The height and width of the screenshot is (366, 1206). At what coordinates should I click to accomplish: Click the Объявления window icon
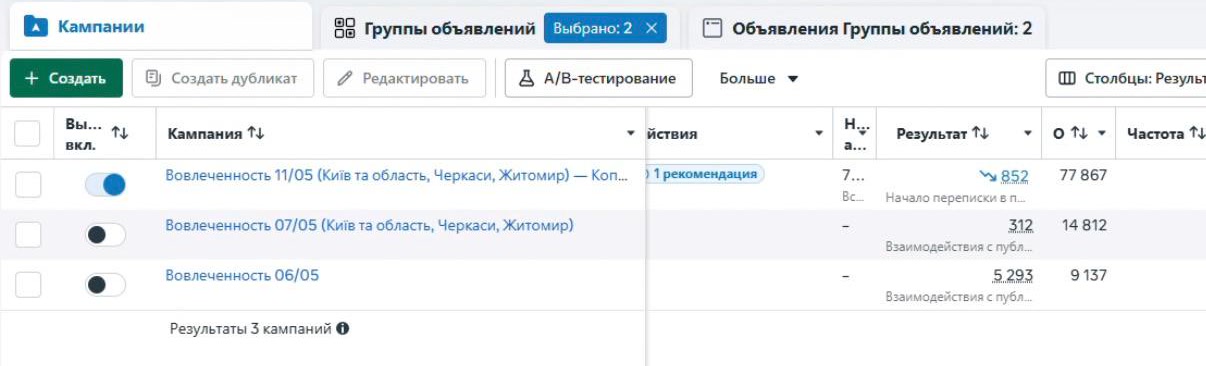coord(712,28)
